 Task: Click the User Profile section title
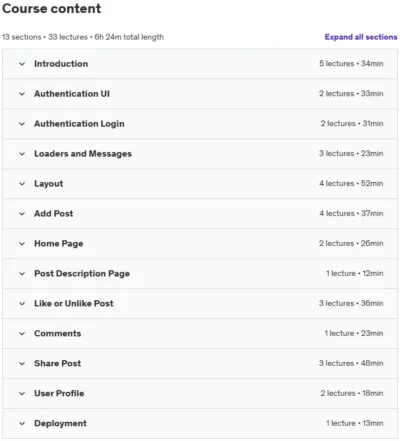click(59, 393)
